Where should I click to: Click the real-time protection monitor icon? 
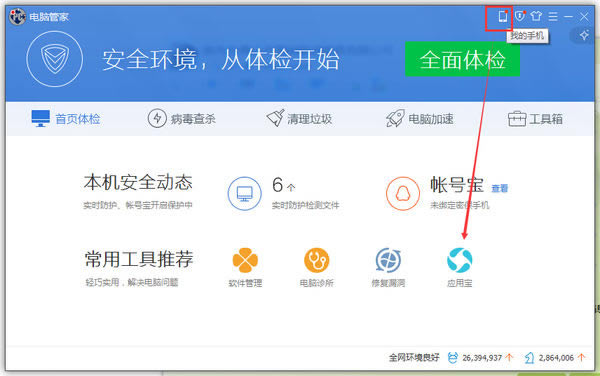(245, 194)
